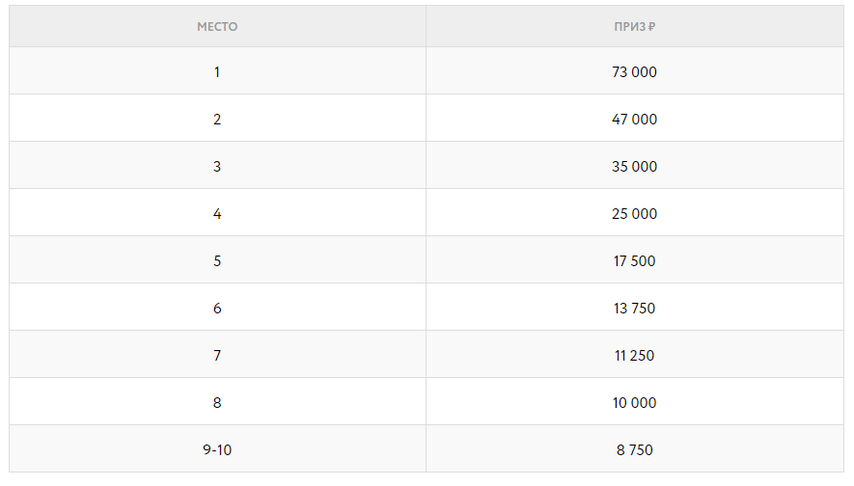Select the 10 000 prize amount

tap(635, 402)
